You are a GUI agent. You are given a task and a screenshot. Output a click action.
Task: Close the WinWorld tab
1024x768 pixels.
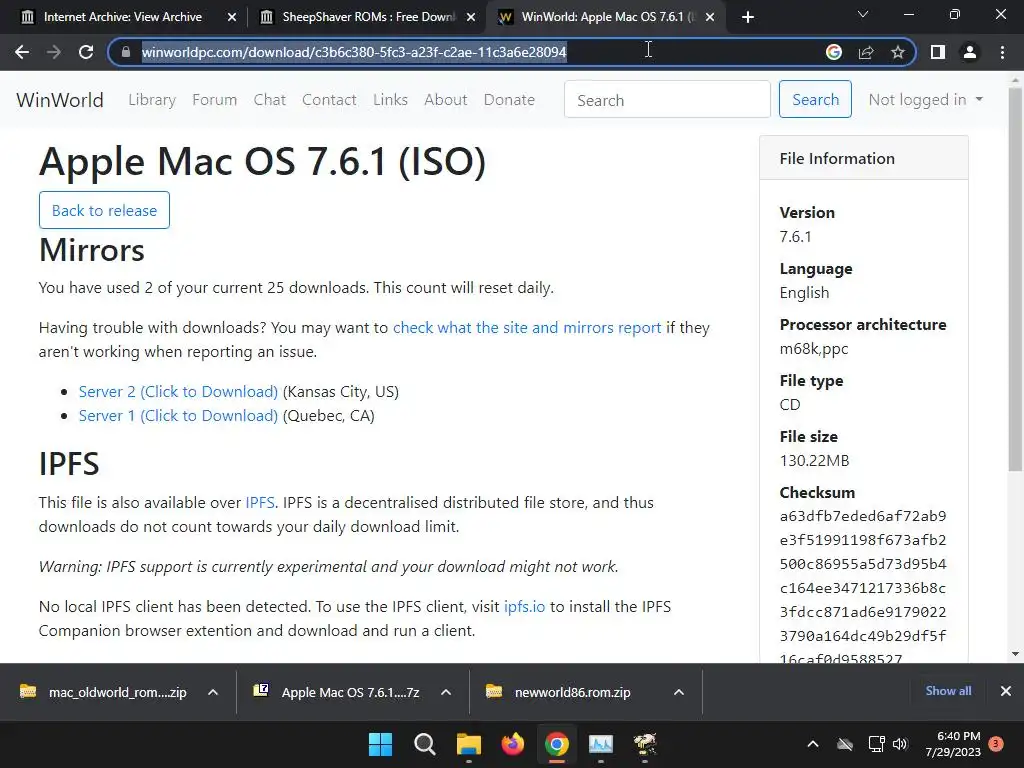coord(710,17)
